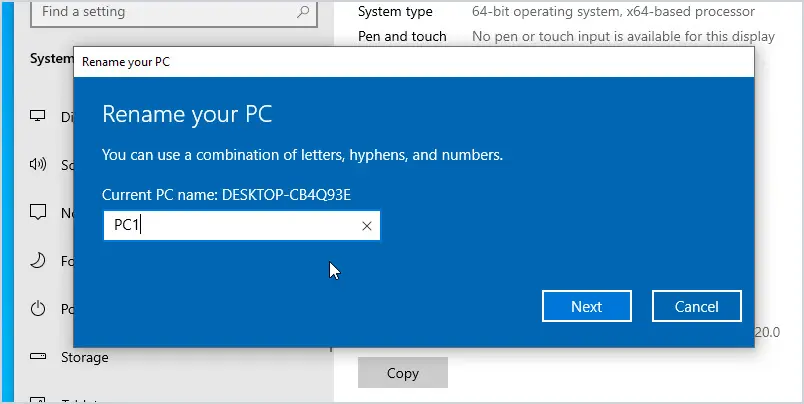Viewport: 804px width, 404px height.
Task: Click Copy button in Settings window
Action: [x=403, y=373]
